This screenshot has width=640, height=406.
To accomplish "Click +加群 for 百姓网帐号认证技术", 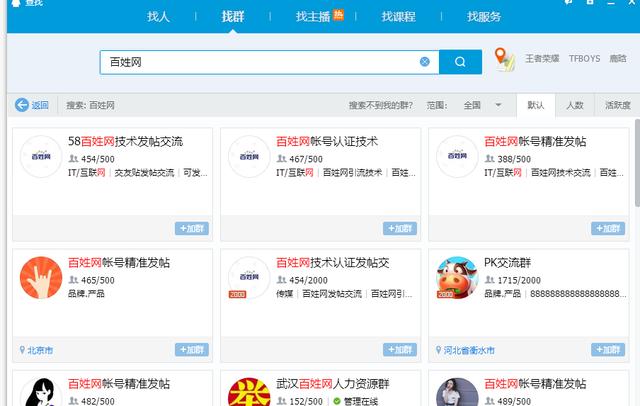I will coord(400,229).
